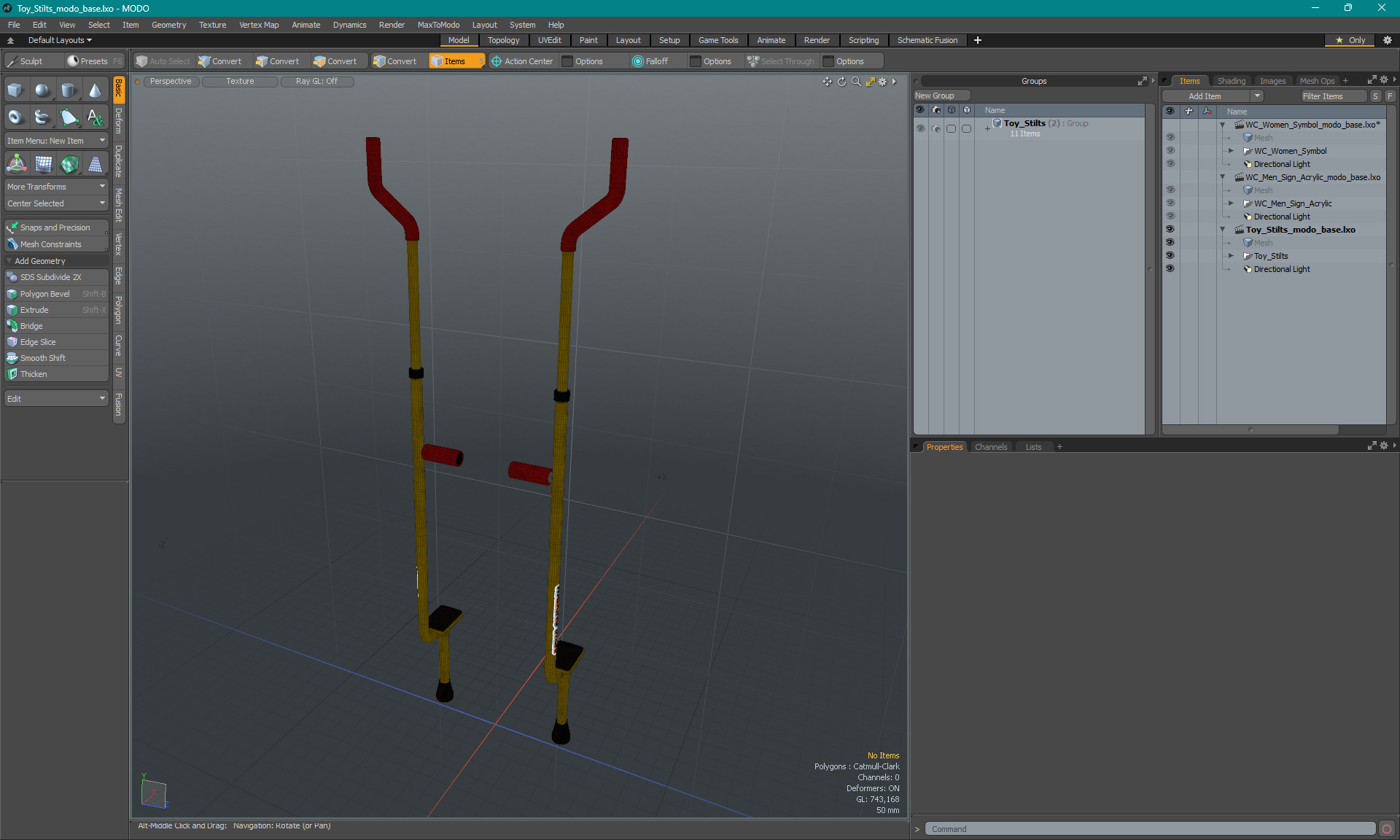The height and width of the screenshot is (840, 1400).
Task: Open Mesh Constraints panel
Action: 56,244
